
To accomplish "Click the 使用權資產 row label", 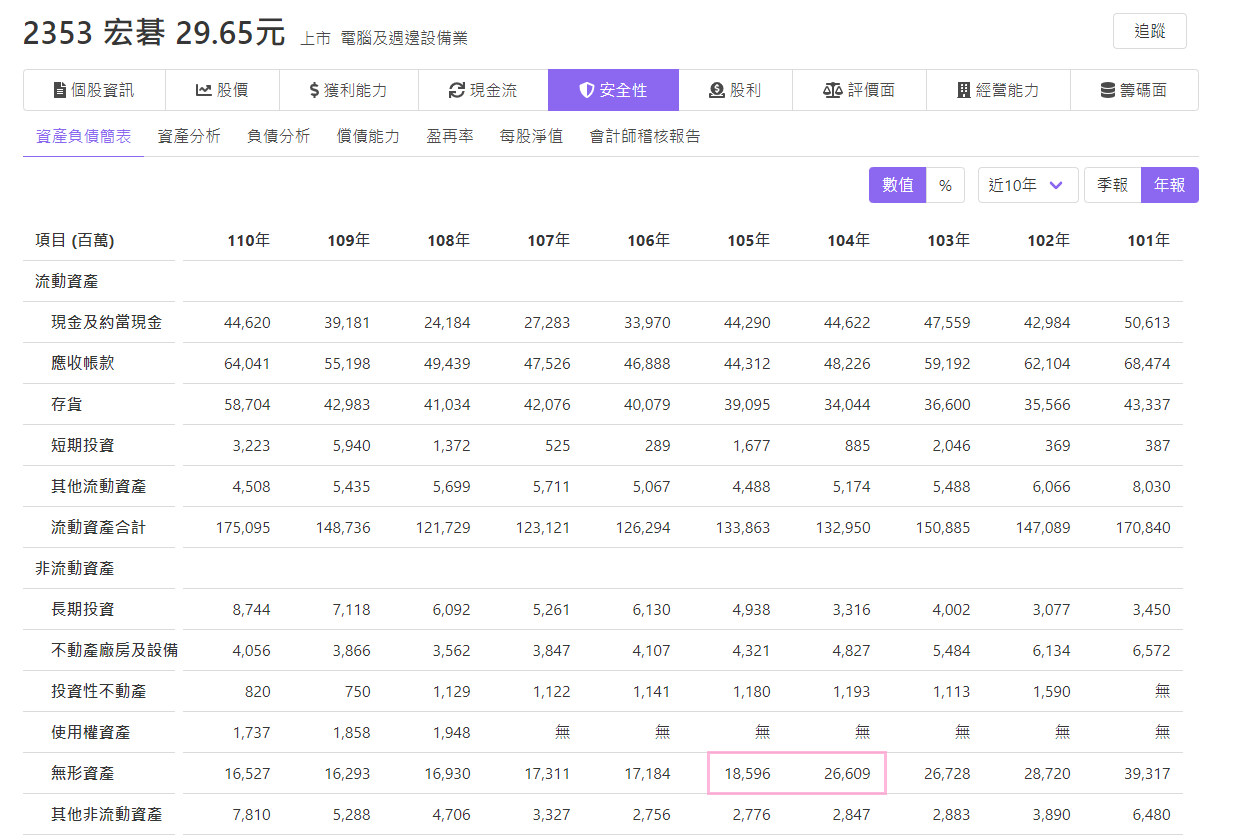I will [x=91, y=732].
